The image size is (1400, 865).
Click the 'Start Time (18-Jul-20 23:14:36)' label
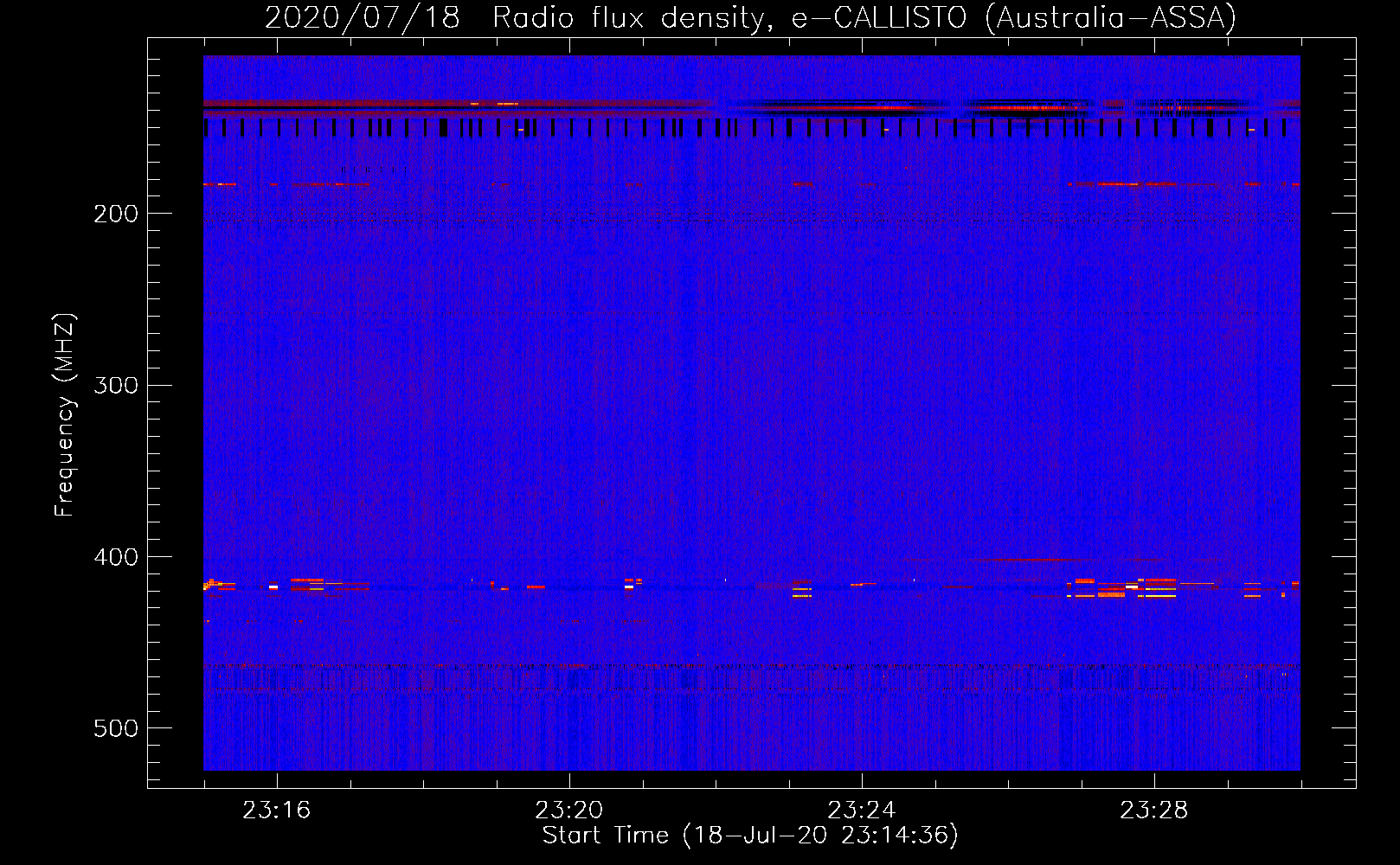tap(750, 836)
